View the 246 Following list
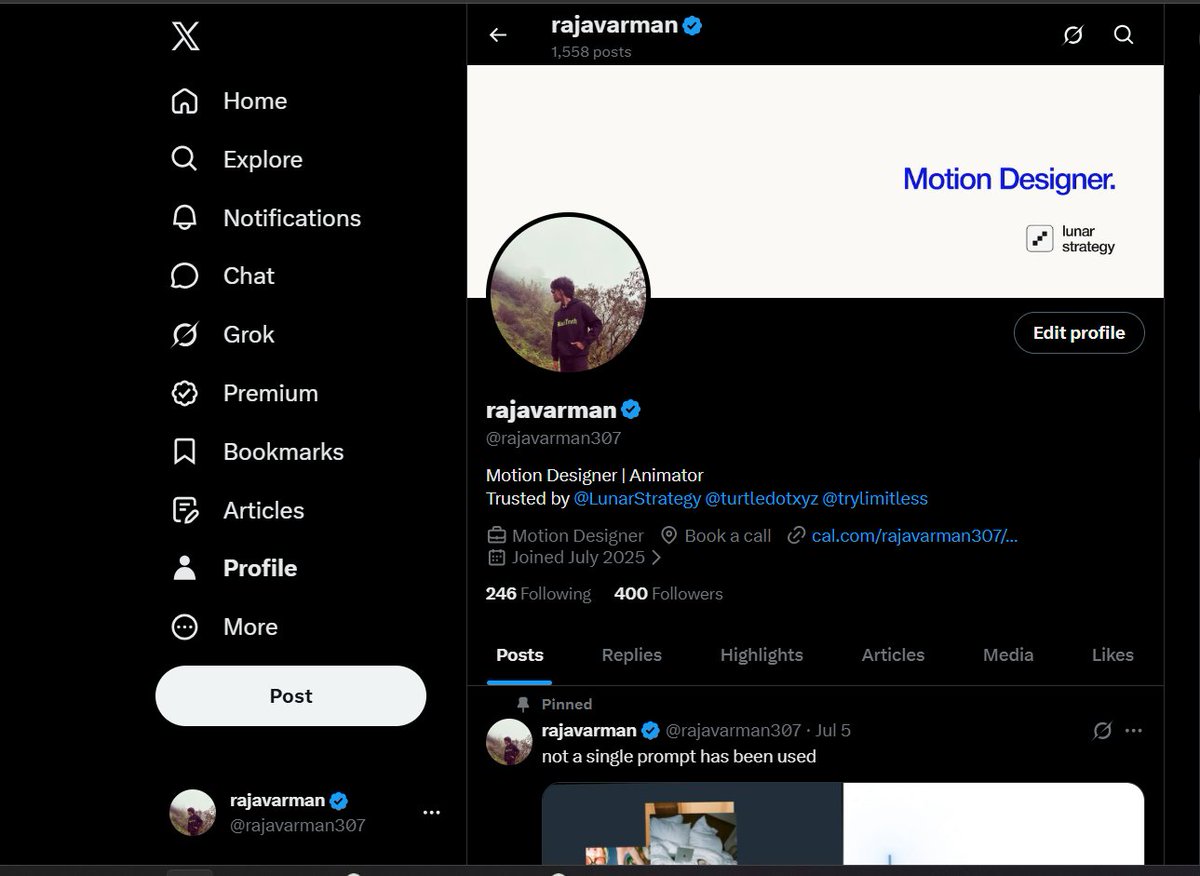The height and width of the screenshot is (876, 1200). pos(538,594)
